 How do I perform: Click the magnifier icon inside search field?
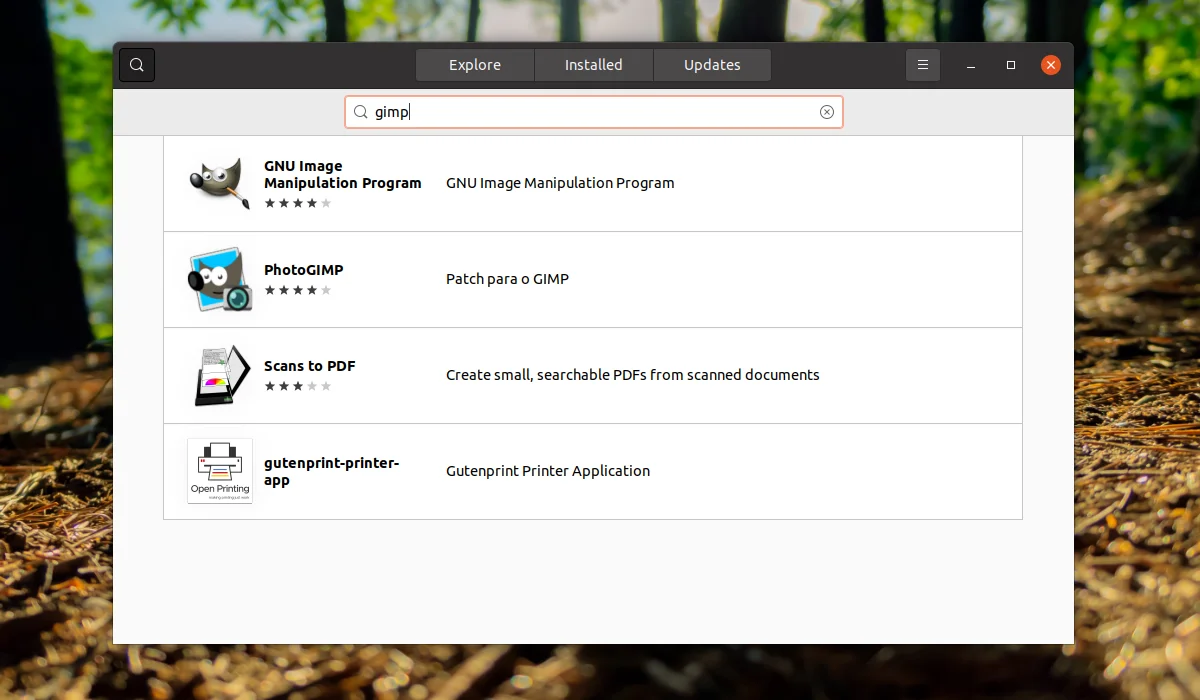pos(361,112)
